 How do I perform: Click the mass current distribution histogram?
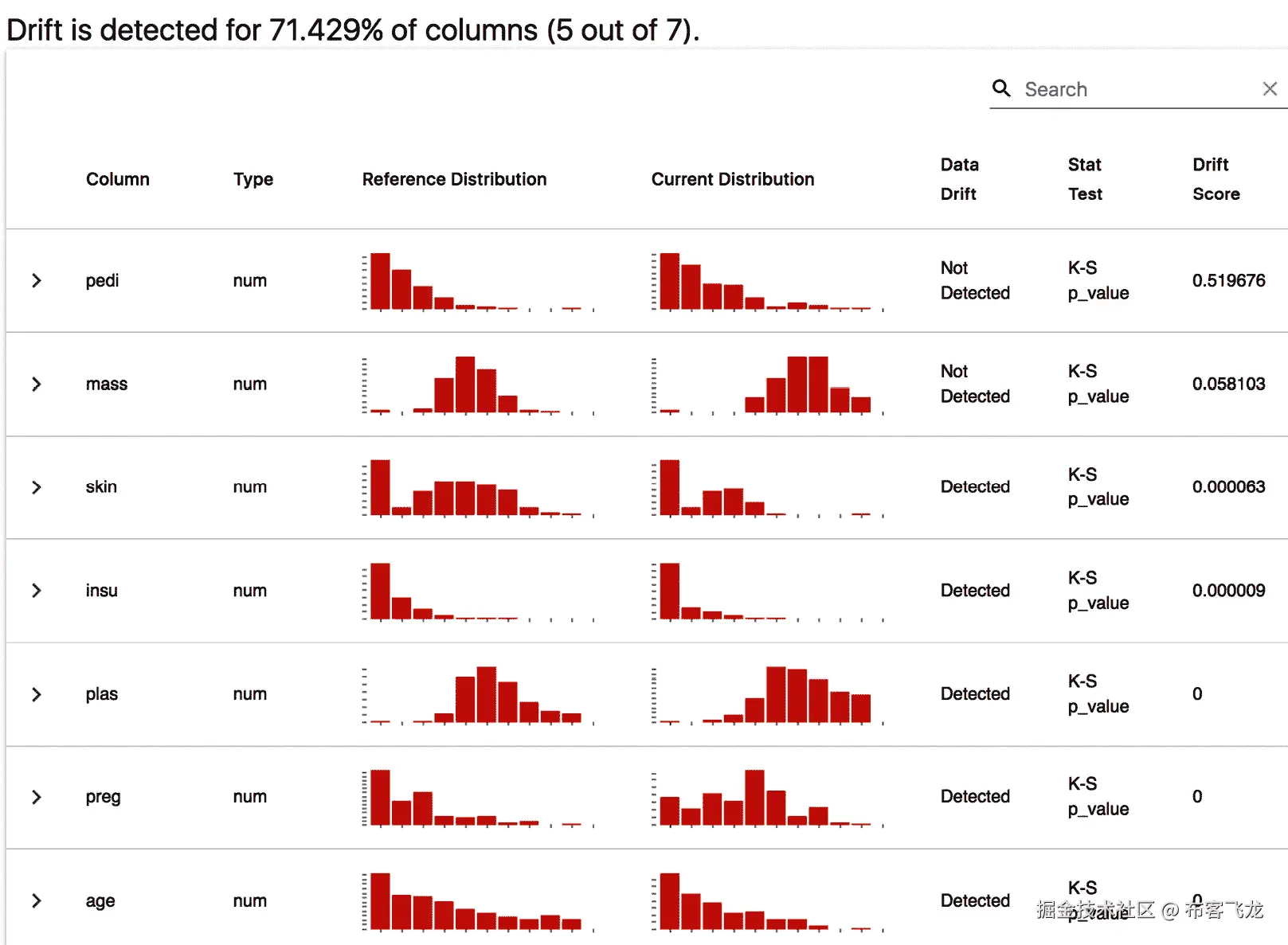[x=768, y=385]
